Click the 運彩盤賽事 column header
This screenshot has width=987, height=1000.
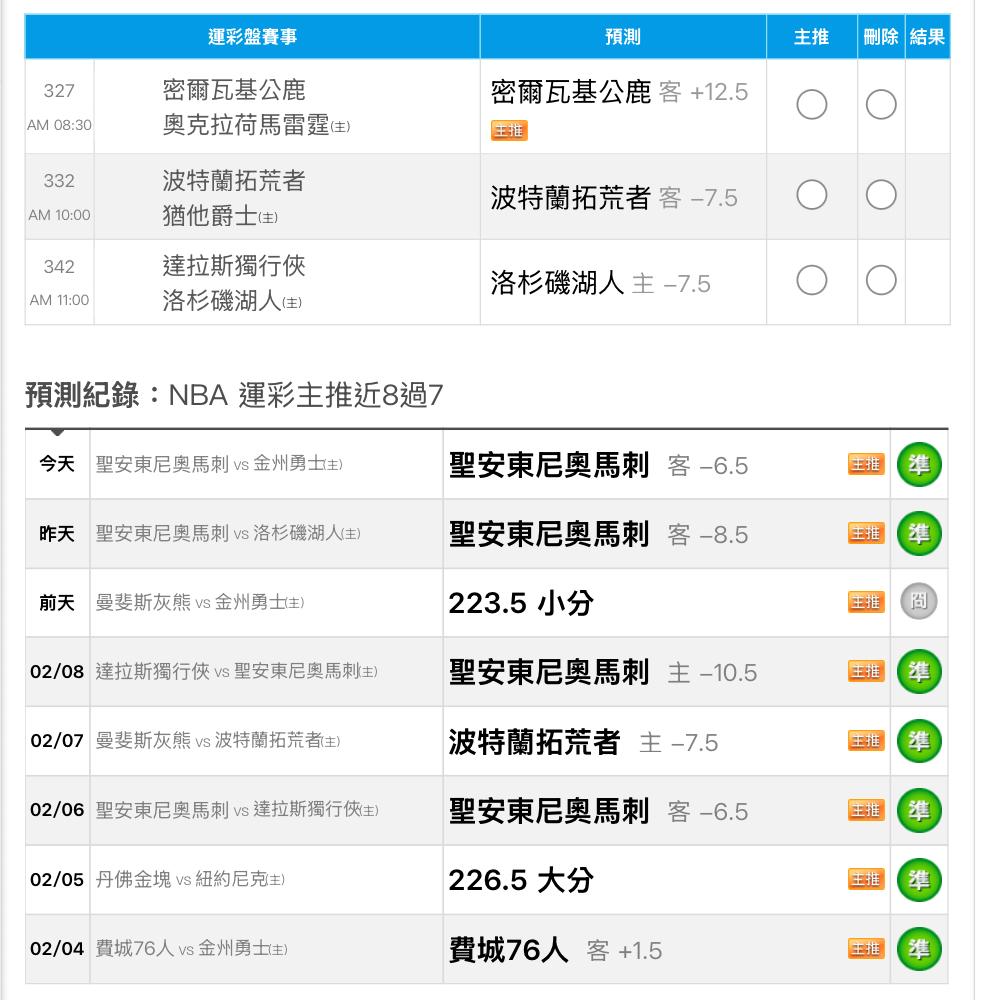click(252, 37)
